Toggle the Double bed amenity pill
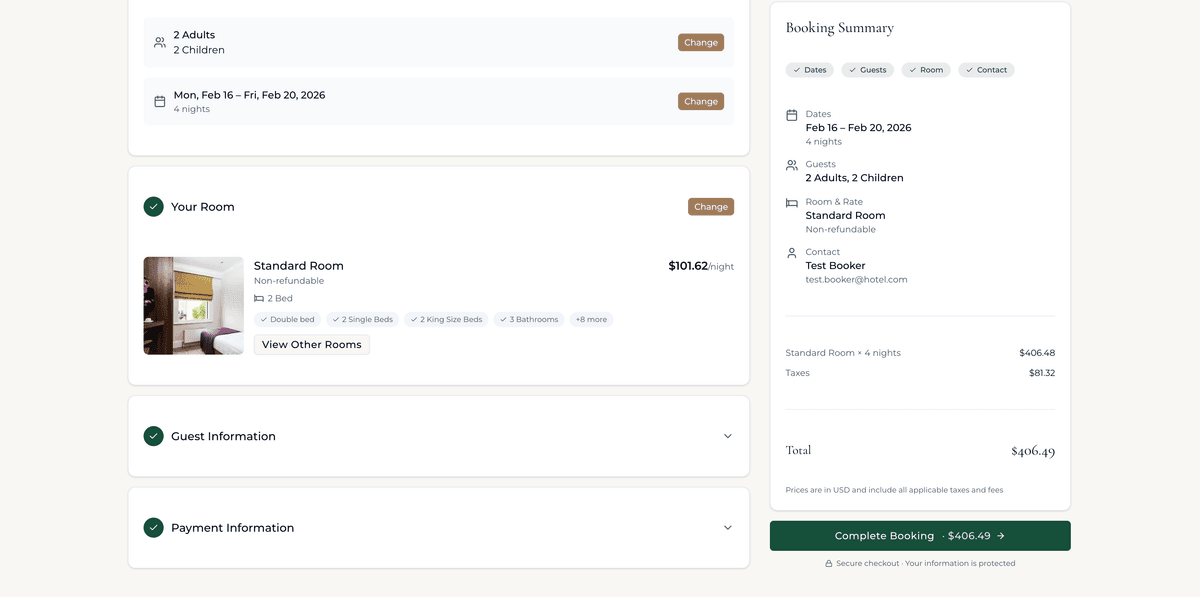 287,319
